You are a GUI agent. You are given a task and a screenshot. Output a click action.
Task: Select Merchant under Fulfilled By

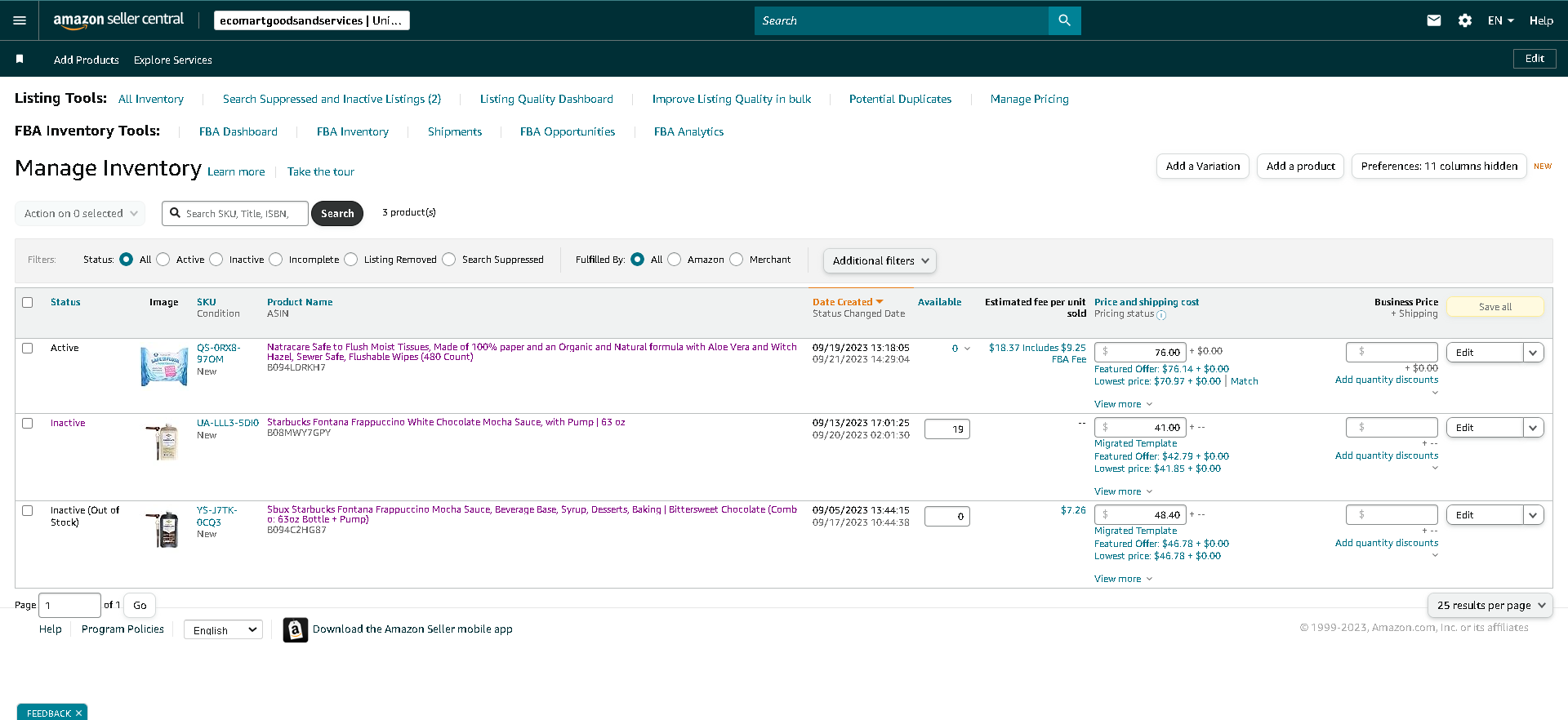(x=737, y=260)
